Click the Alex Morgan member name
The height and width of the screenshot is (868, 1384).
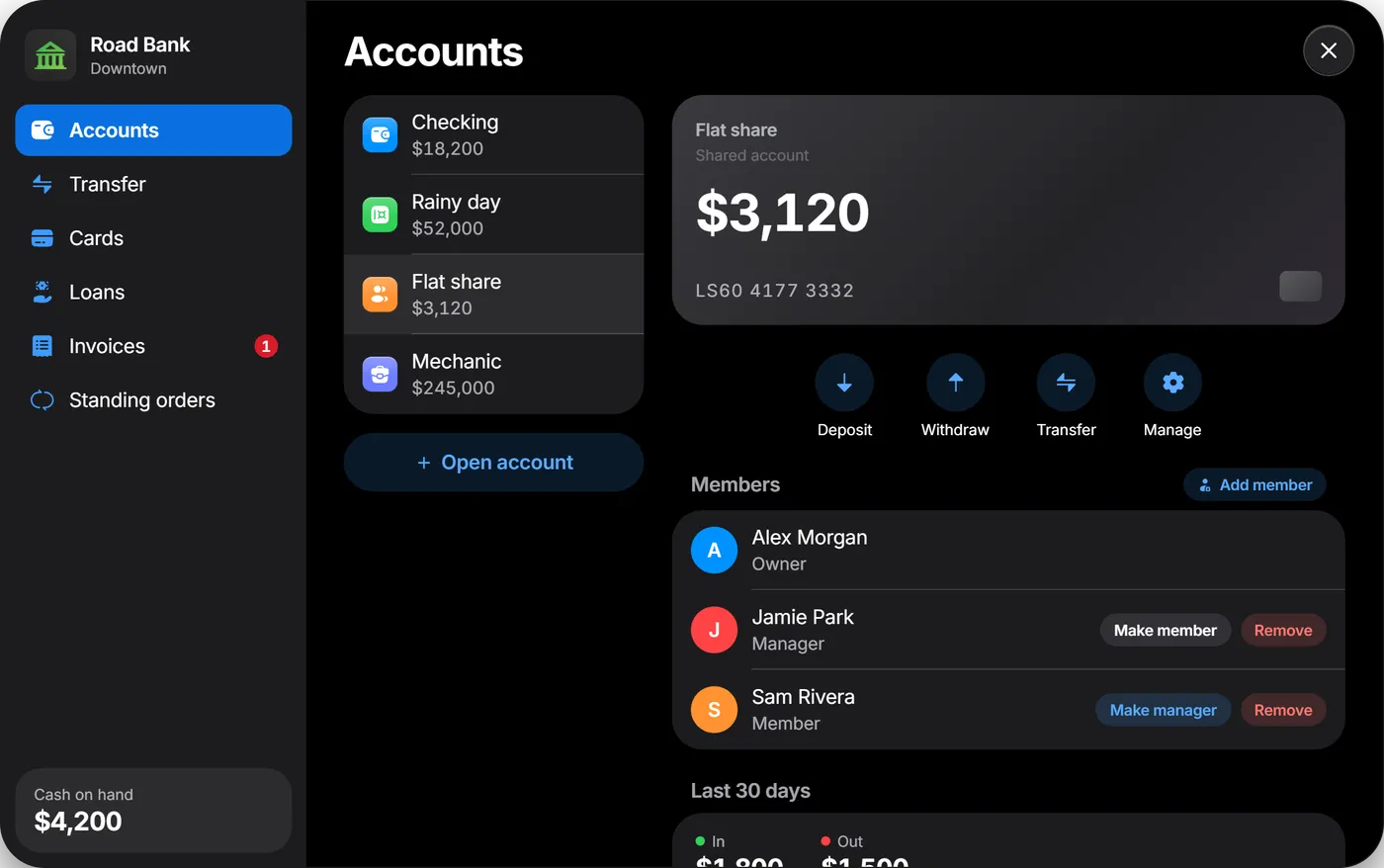click(x=810, y=538)
